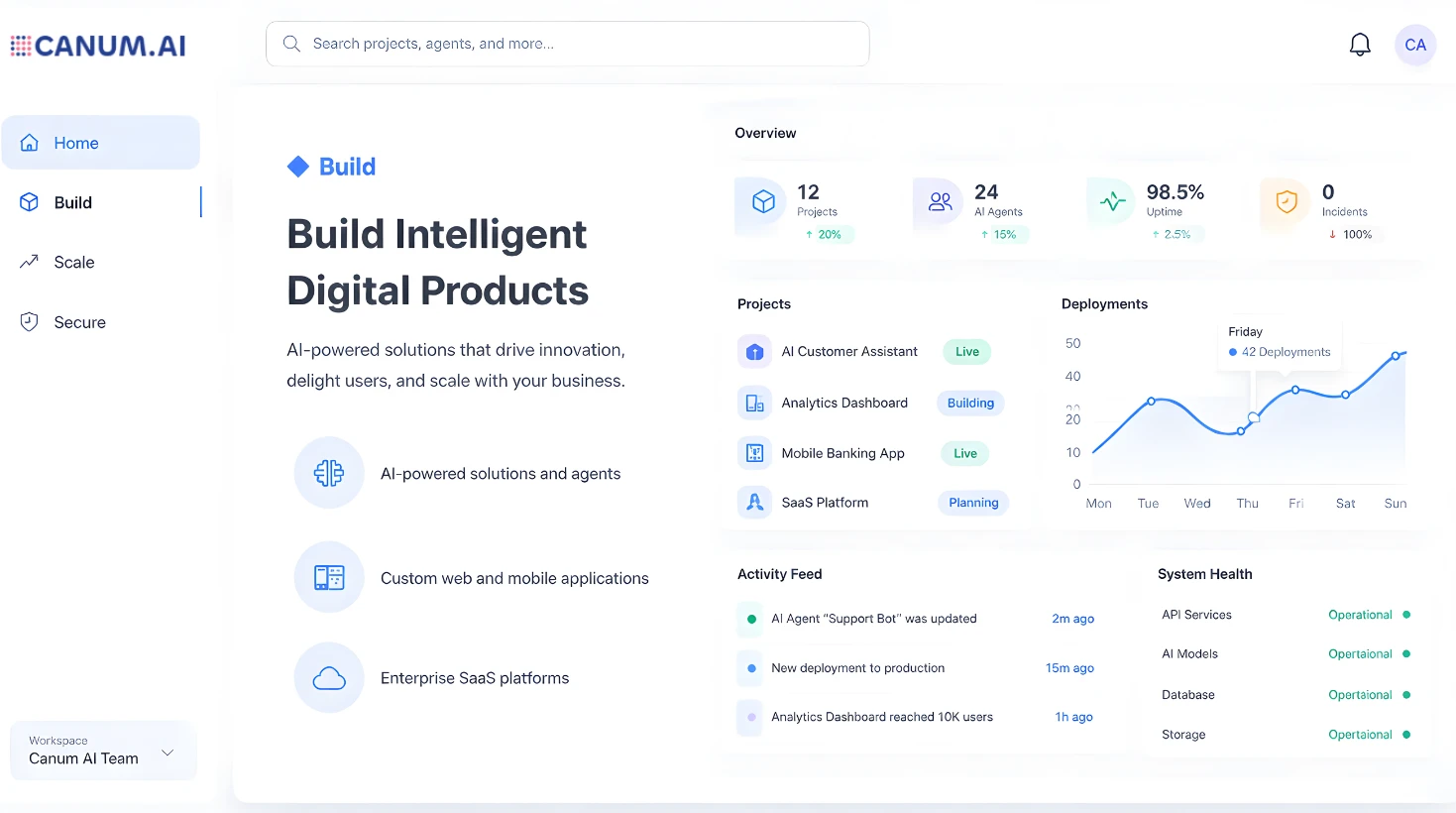
Task: Click the CANUM.AI logo
Action: click(x=98, y=46)
